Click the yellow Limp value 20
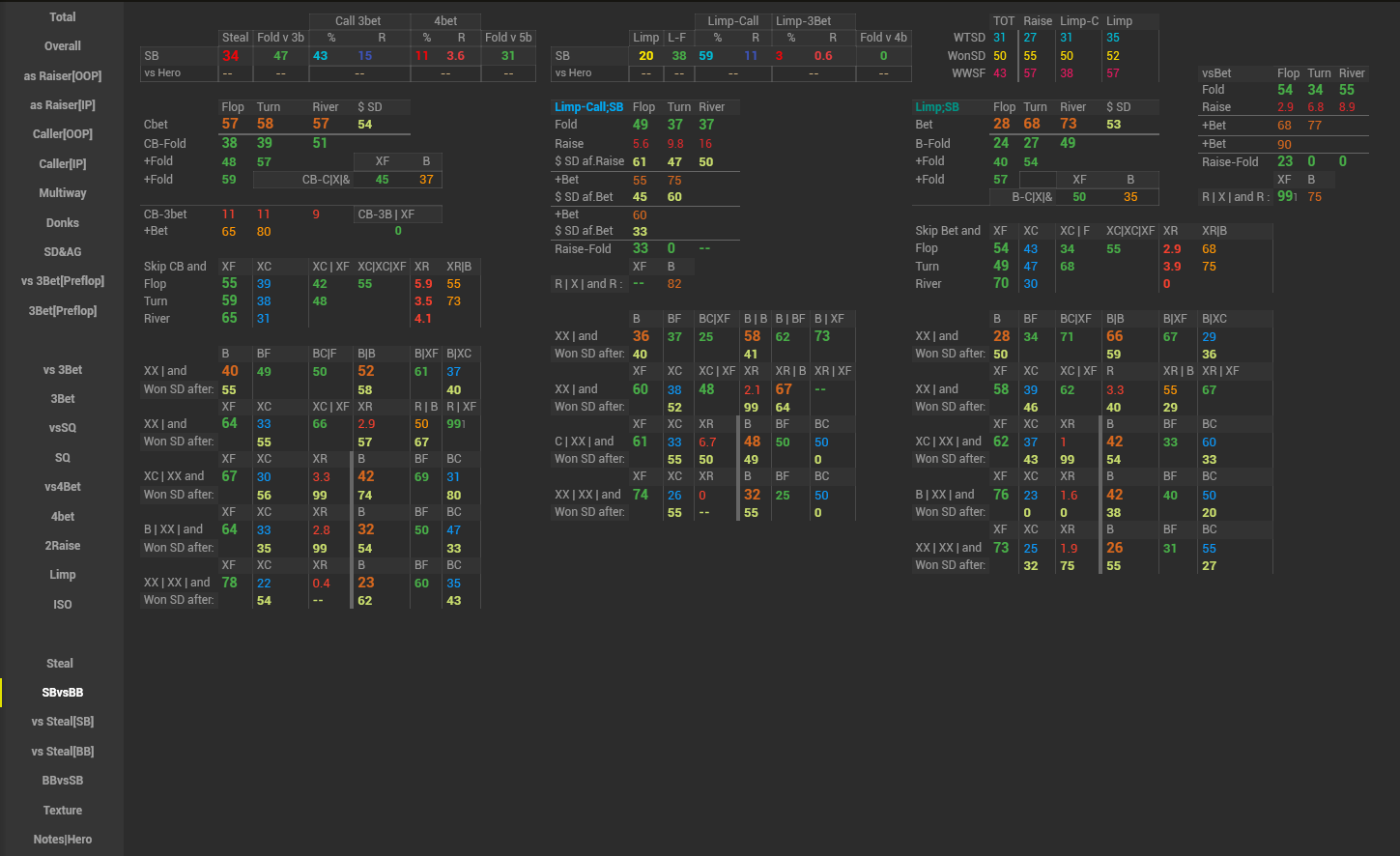The width and height of the screenshot is (1400, 856). click(x=645, y=55)
